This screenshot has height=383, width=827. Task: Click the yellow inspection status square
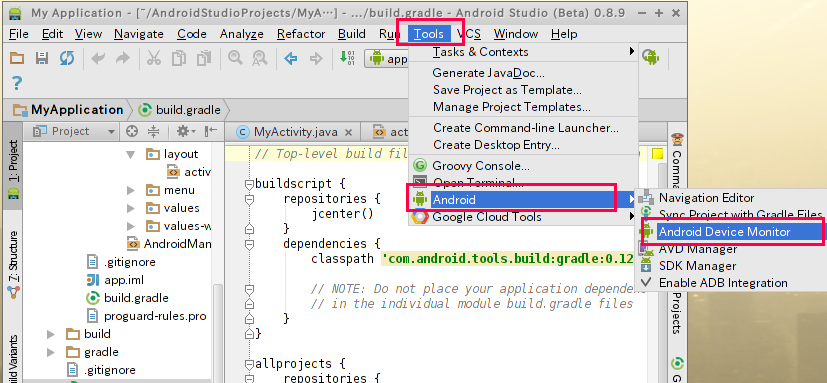point(657,154)
